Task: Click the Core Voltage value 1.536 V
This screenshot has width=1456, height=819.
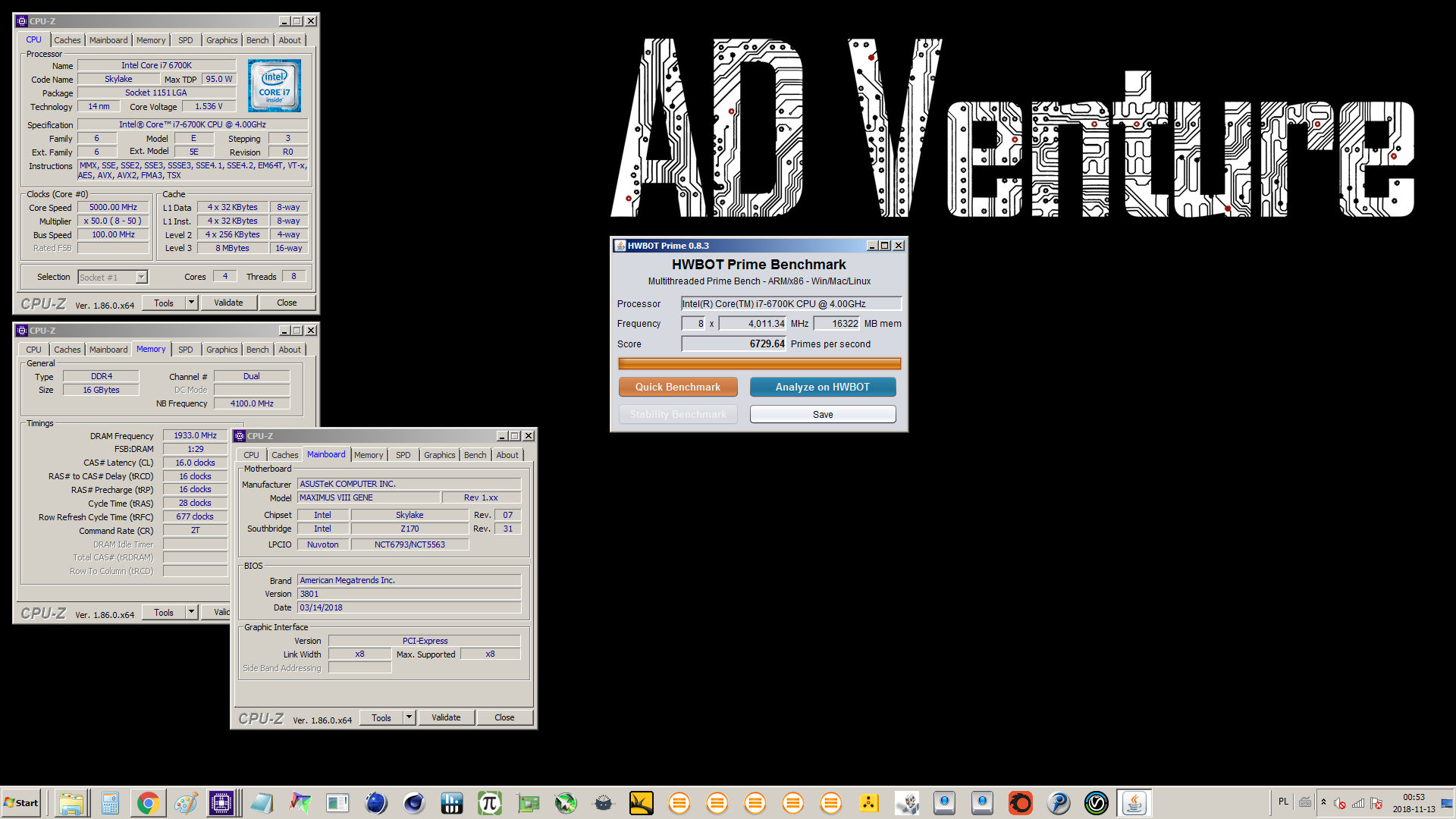Action: tap(209, 106)
